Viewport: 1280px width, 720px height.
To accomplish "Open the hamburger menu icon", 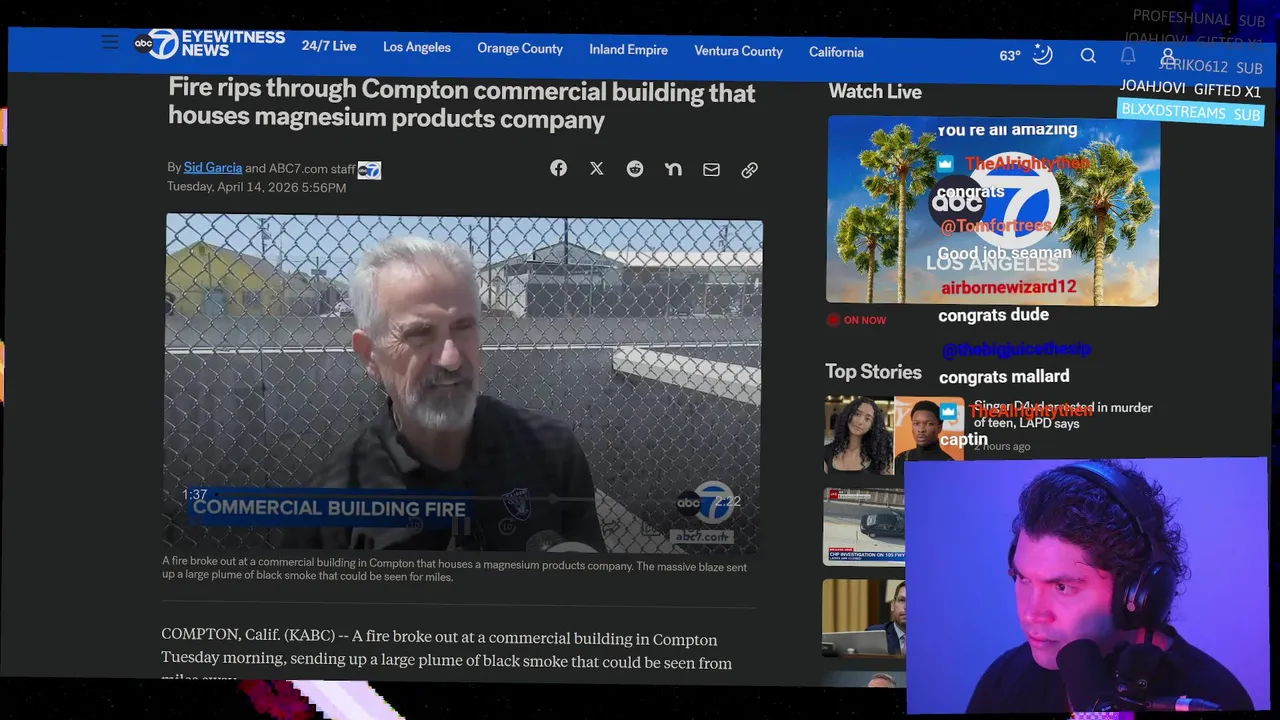I will pos(110,42).
